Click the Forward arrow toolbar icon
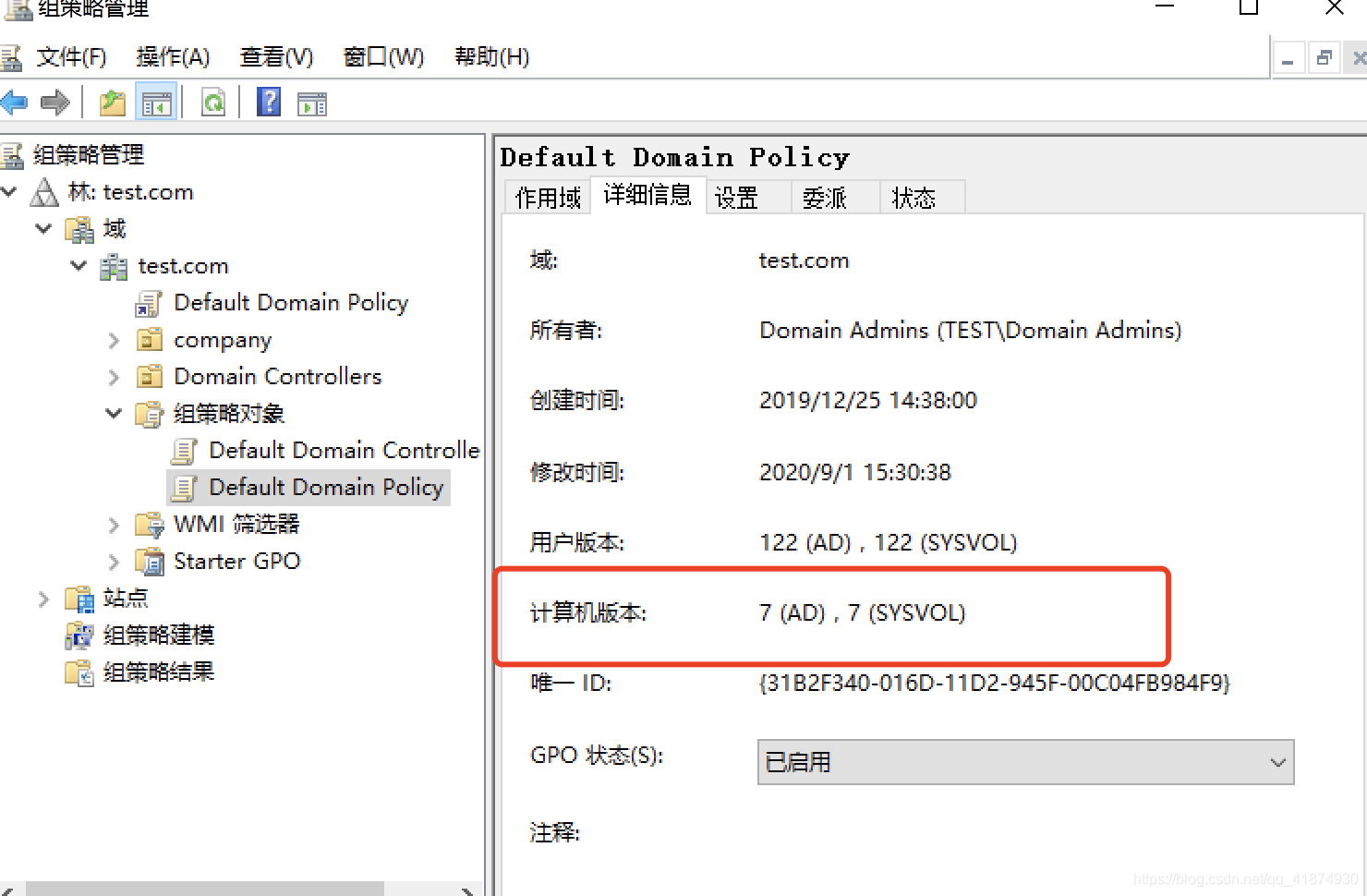Image resolution: width=1367 pixels, height=896 pixels. click(x=55, y=103)
